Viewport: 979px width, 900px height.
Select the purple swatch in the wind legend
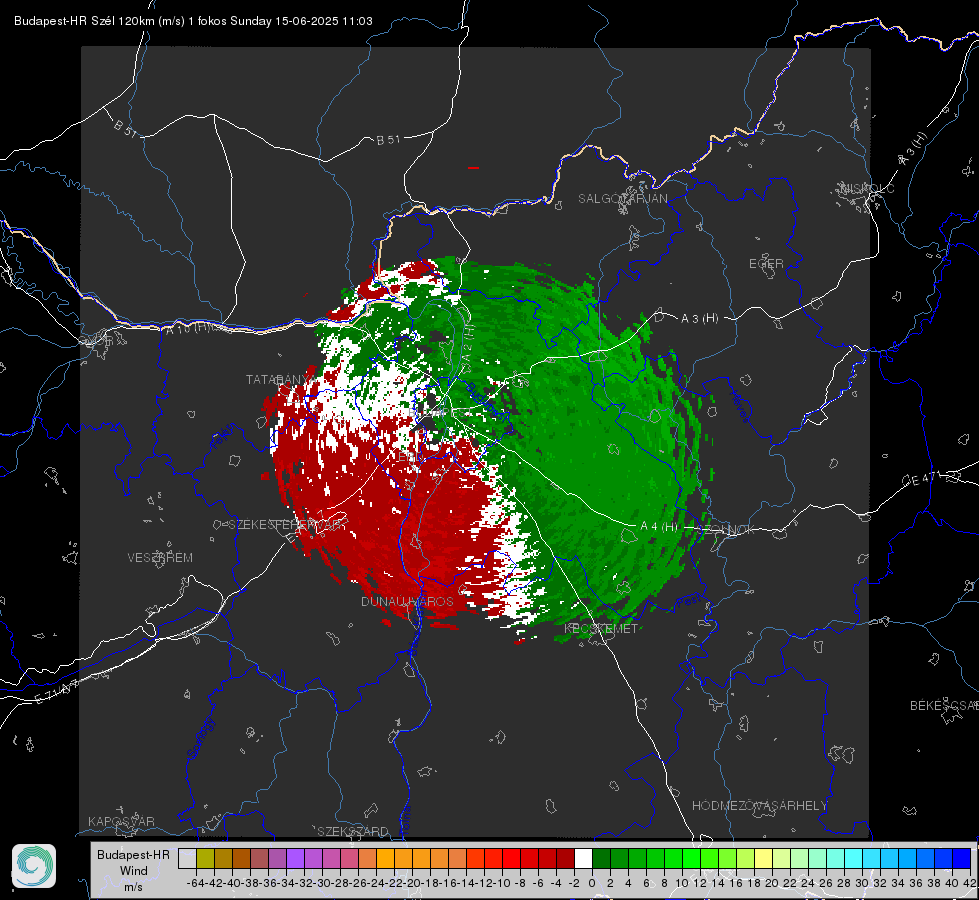295,858
